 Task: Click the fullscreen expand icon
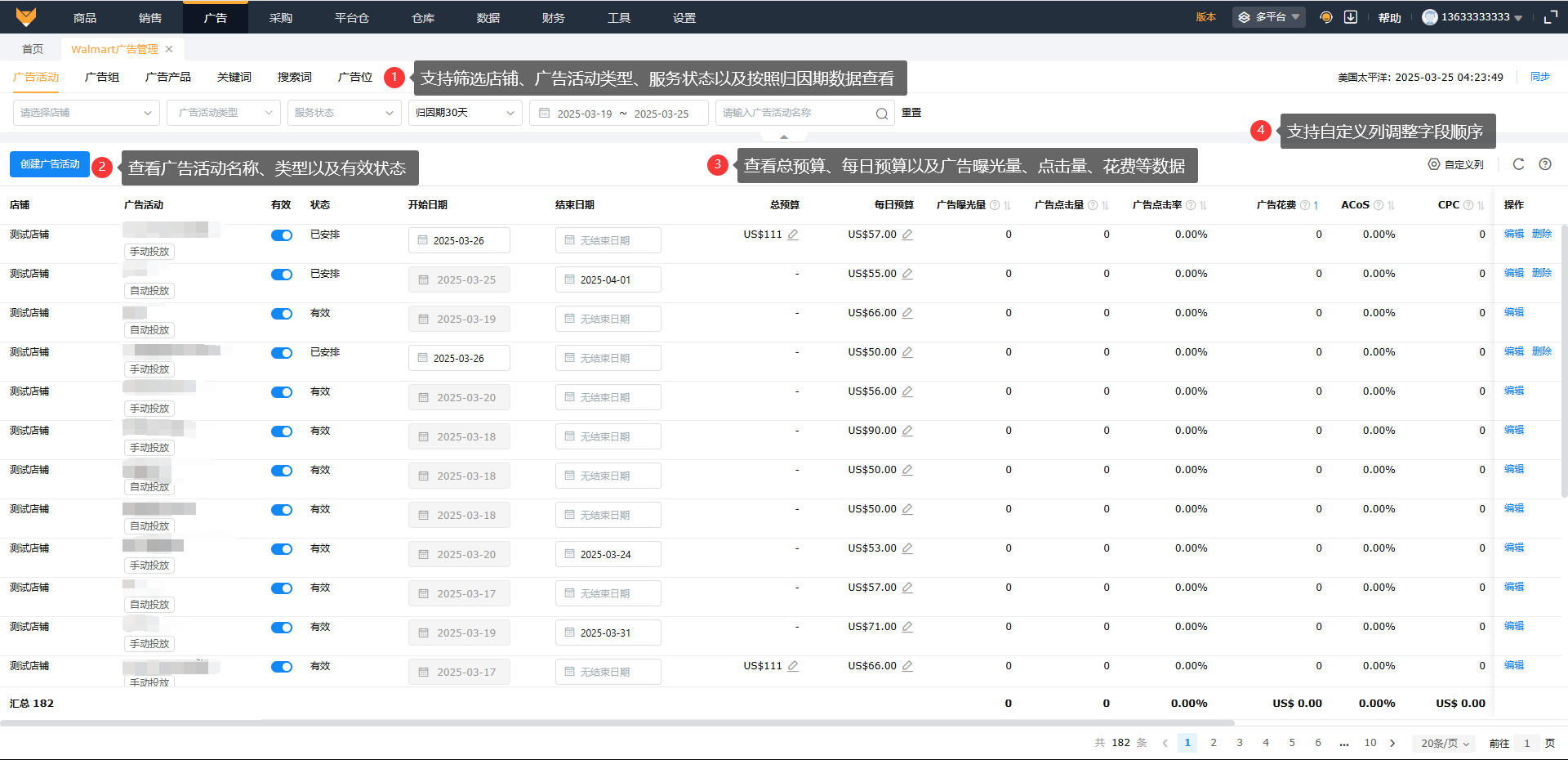(1550, 17)
